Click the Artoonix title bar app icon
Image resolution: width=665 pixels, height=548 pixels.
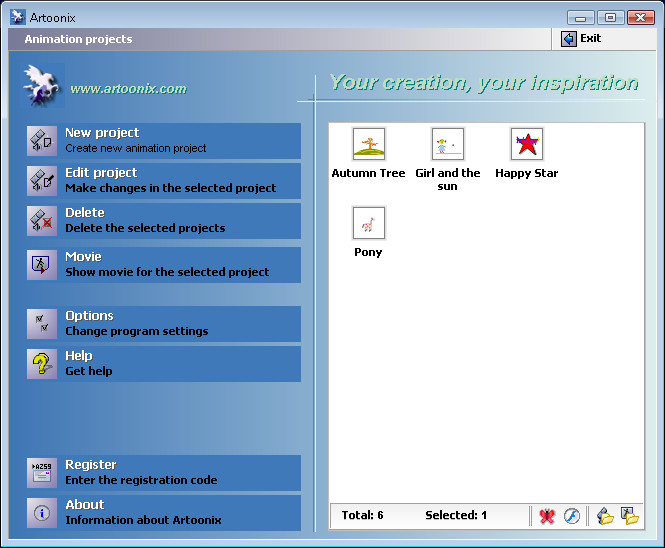tap(18, 17)
